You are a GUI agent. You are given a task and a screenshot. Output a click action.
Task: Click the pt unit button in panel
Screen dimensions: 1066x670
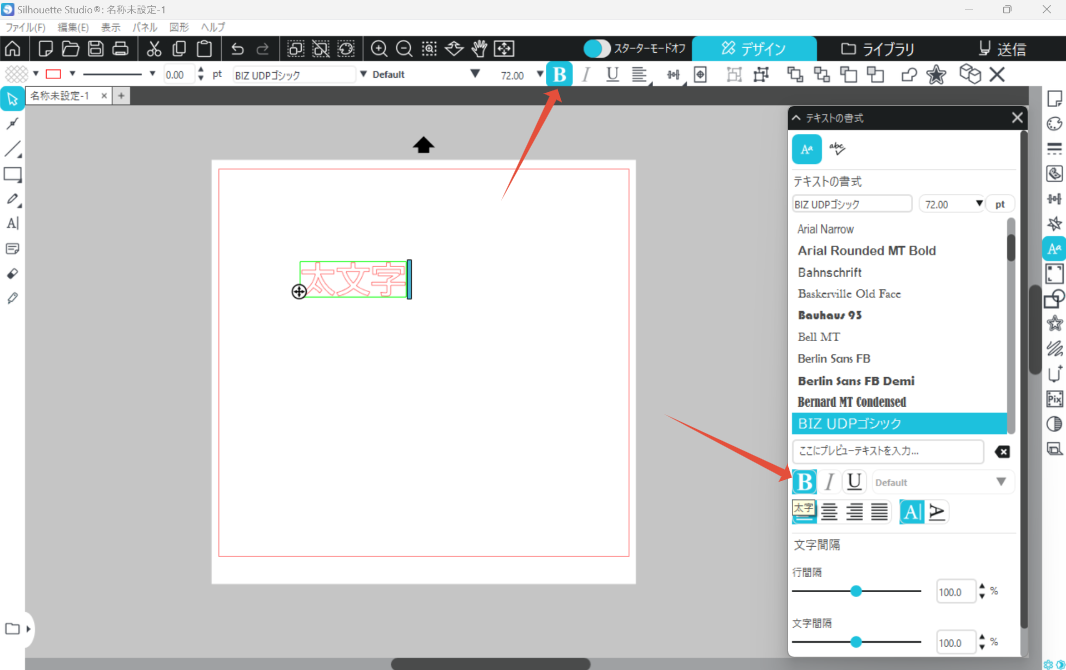1000,204
